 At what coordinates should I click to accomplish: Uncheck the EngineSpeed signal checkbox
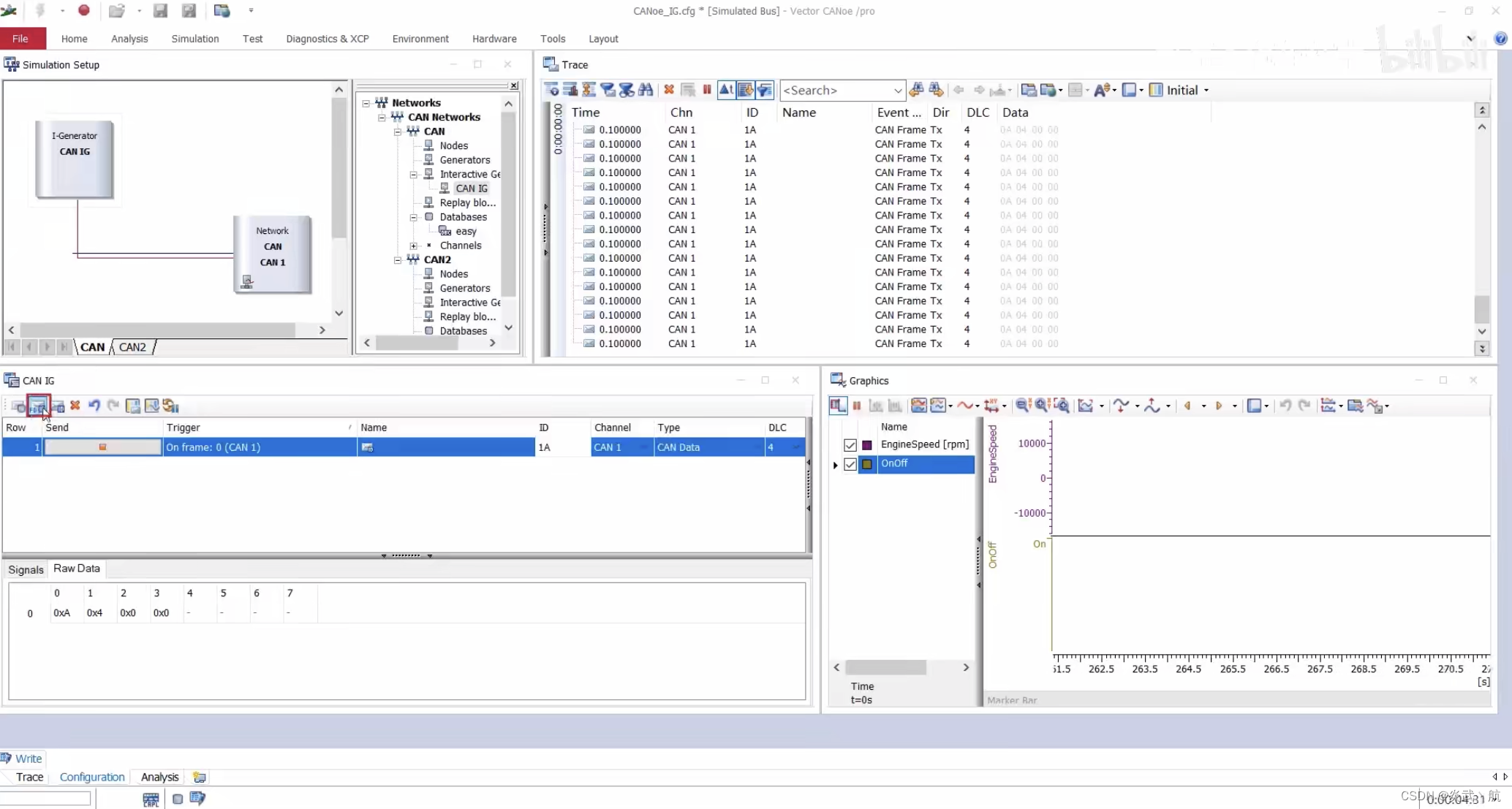850,445
